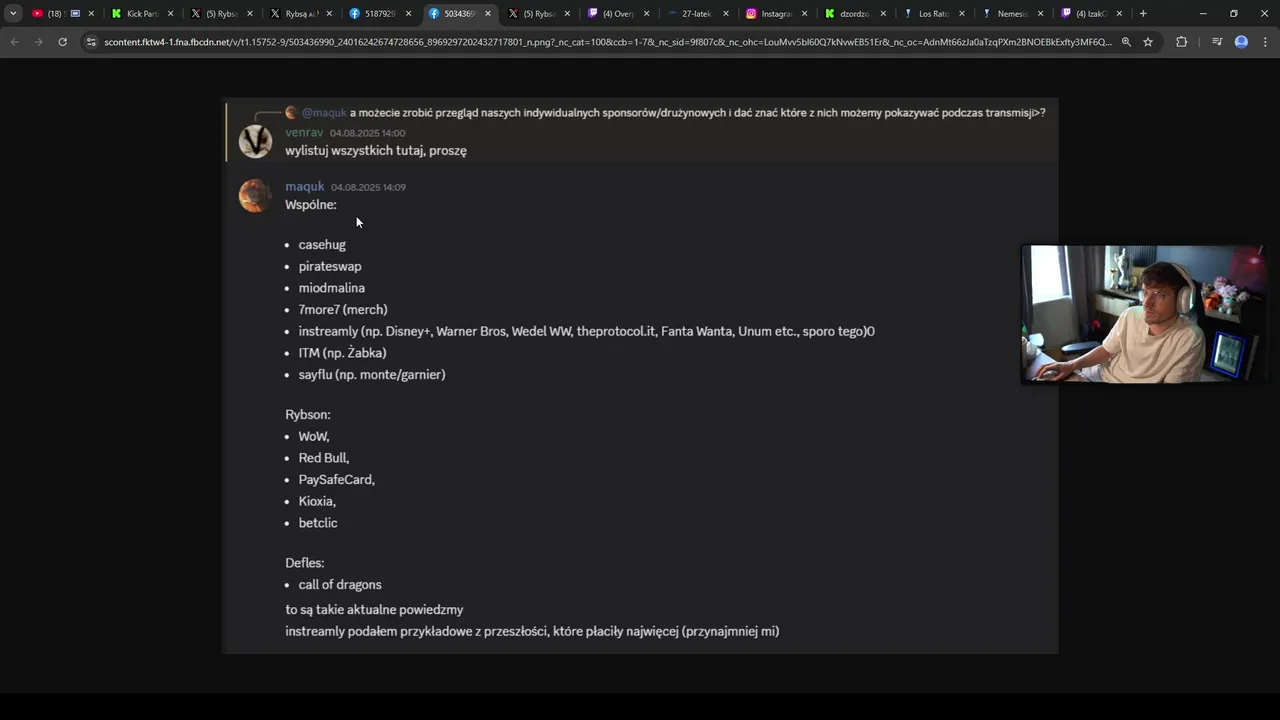The image size is (1280, 720).
Task: Click the webcam overlay of streamer
Action: 1142,314
